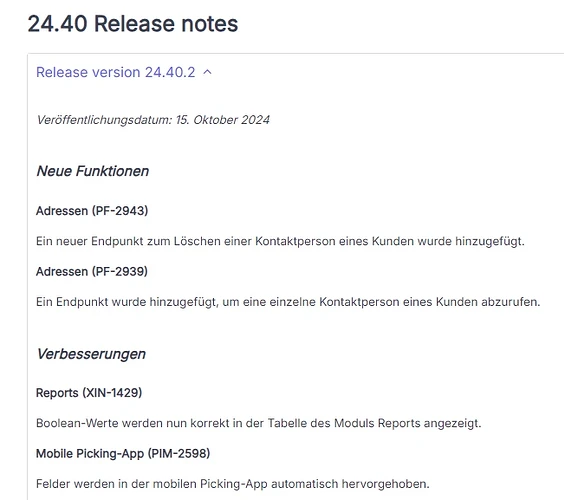Click the word Picking-App in last description line

[x=233, y=484]
